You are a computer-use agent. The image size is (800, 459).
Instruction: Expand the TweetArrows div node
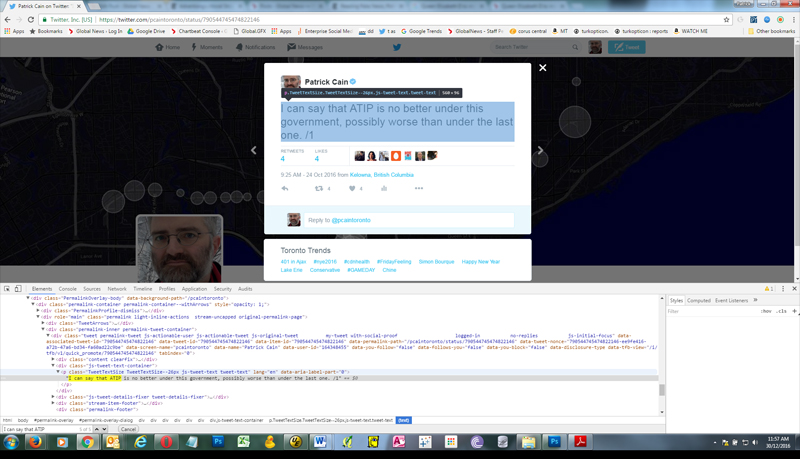click(43, 323)
